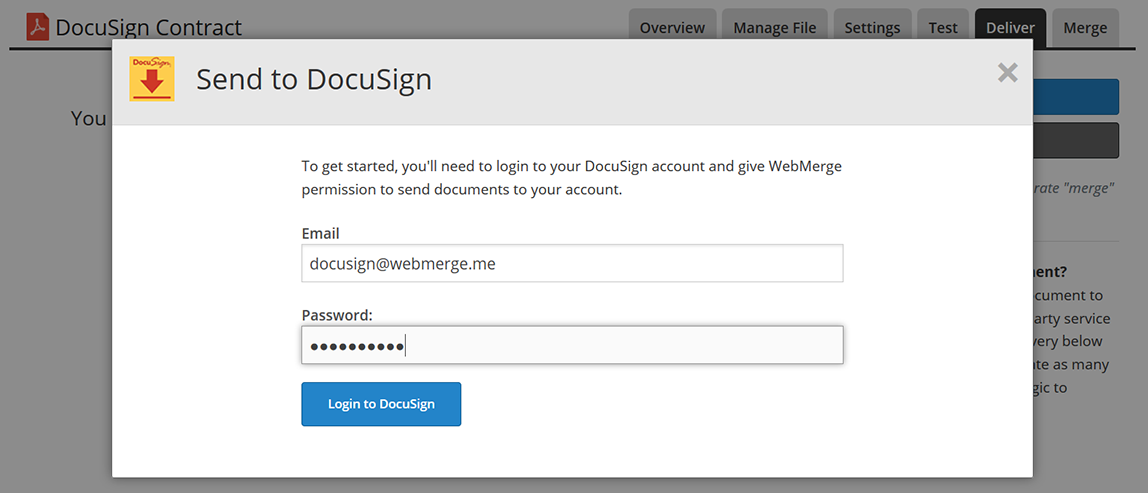Switch to the Overview tab
The width and height of the screenshot is (1148, 493).
tap(672, 29)
